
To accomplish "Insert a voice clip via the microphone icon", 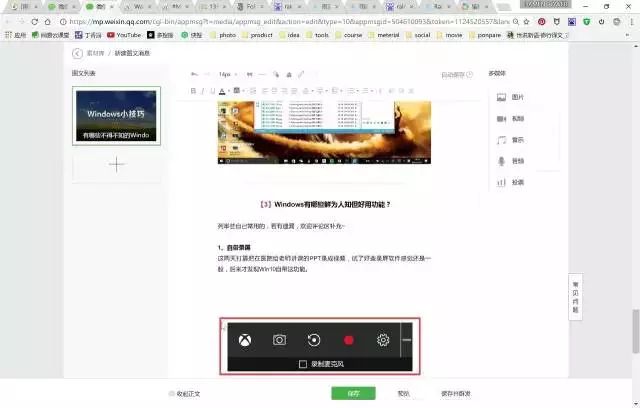I will [510, 161].
